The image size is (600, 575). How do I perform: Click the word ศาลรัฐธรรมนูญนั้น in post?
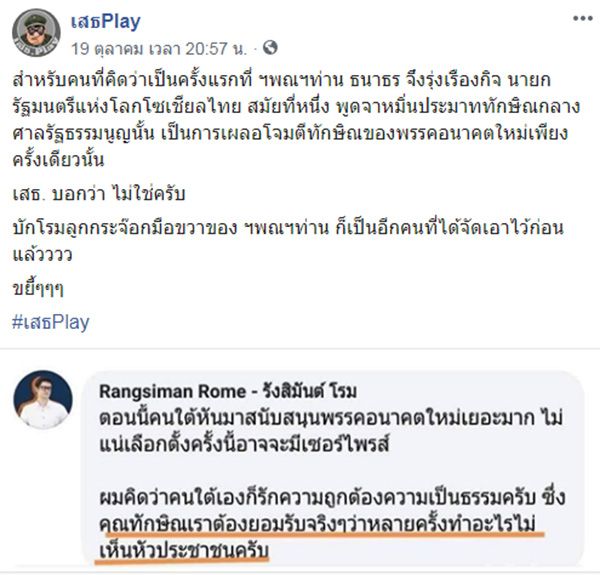pyautogui.click(x=83, y=133)
